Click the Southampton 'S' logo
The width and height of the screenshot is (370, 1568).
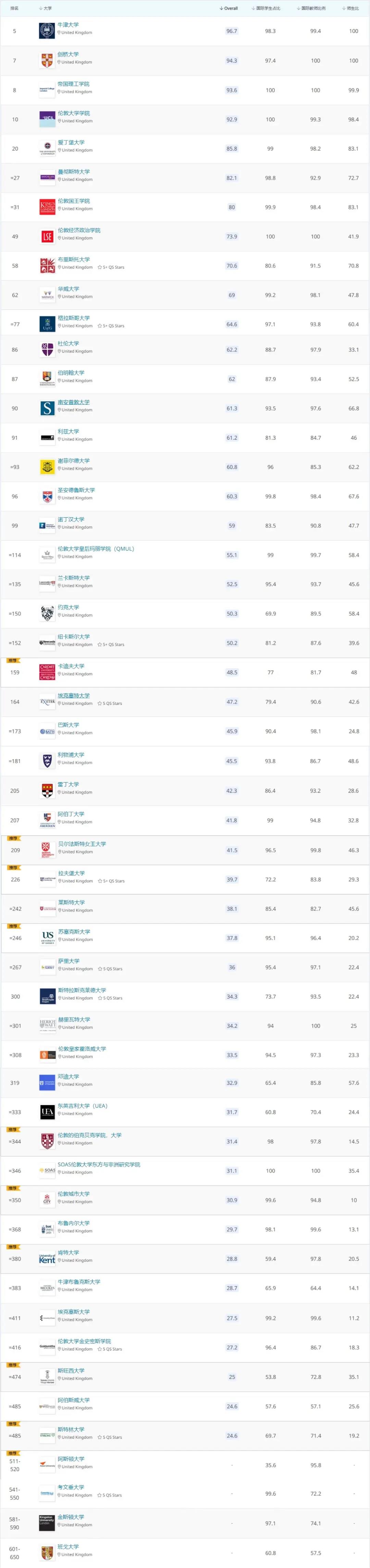pos(47,408)
